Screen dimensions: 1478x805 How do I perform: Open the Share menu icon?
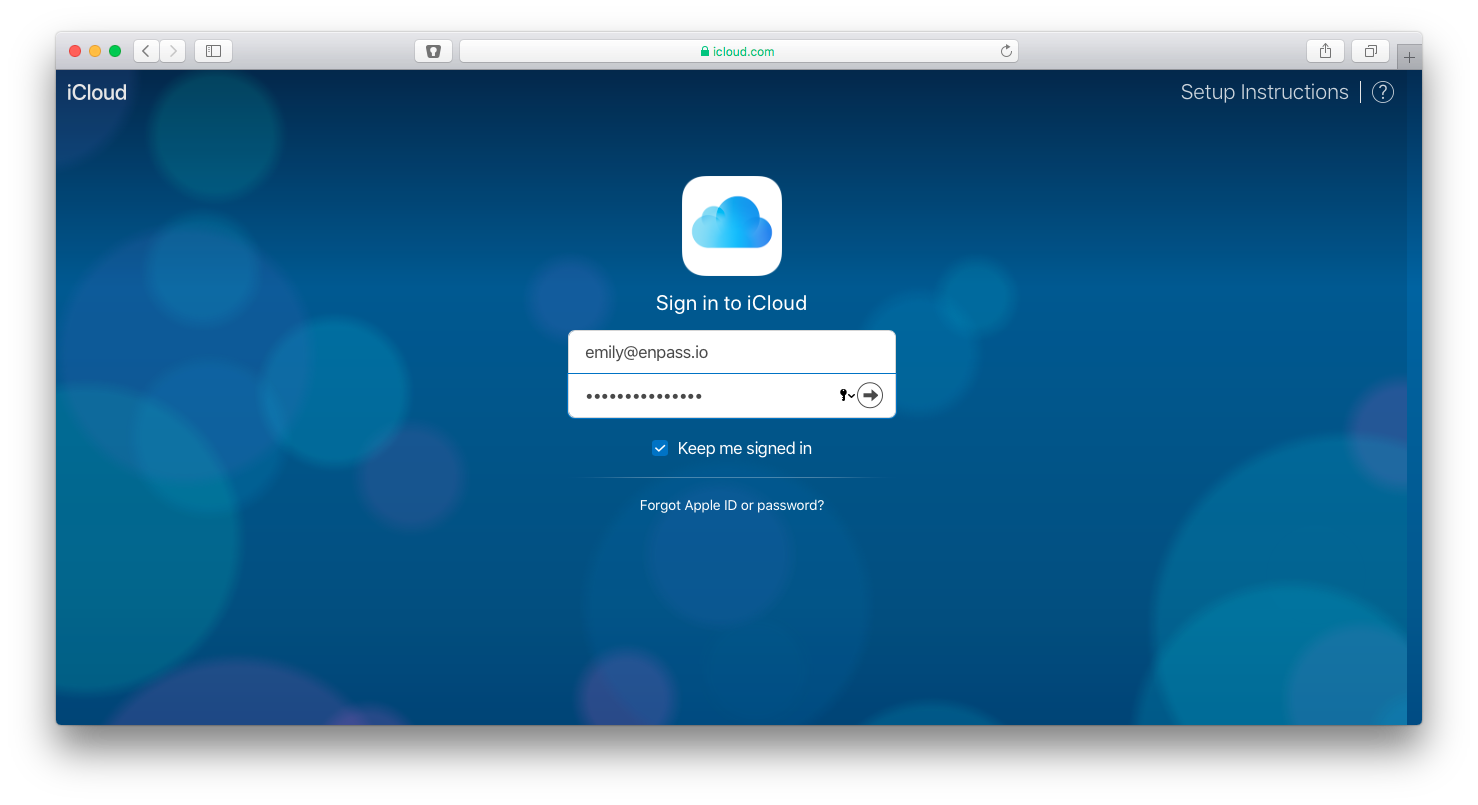click(1325, 51)
